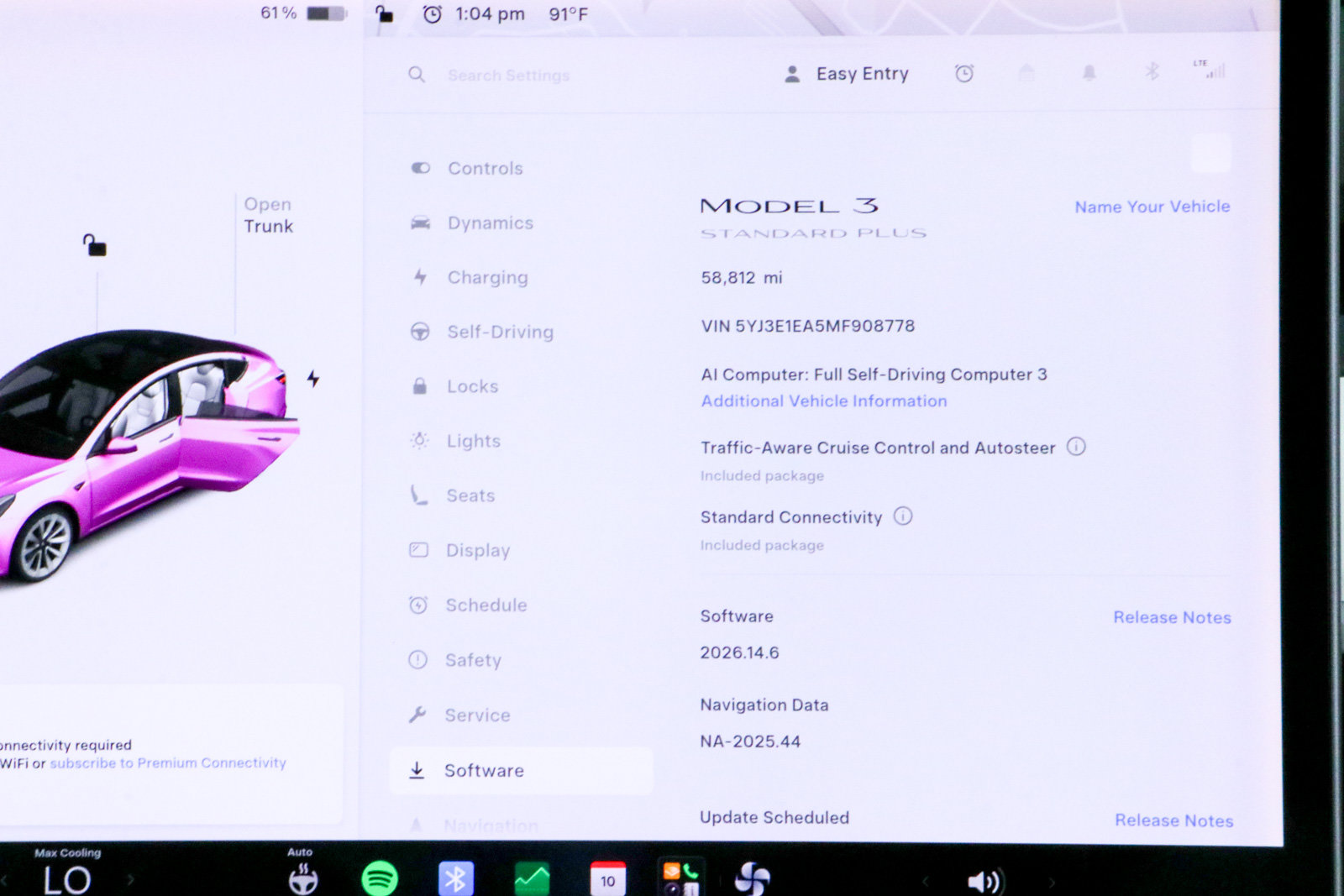Screen dimensions: 1344x896
Task: Tap the 58,812 mi odometer reading
Action: tap(742, 277)
